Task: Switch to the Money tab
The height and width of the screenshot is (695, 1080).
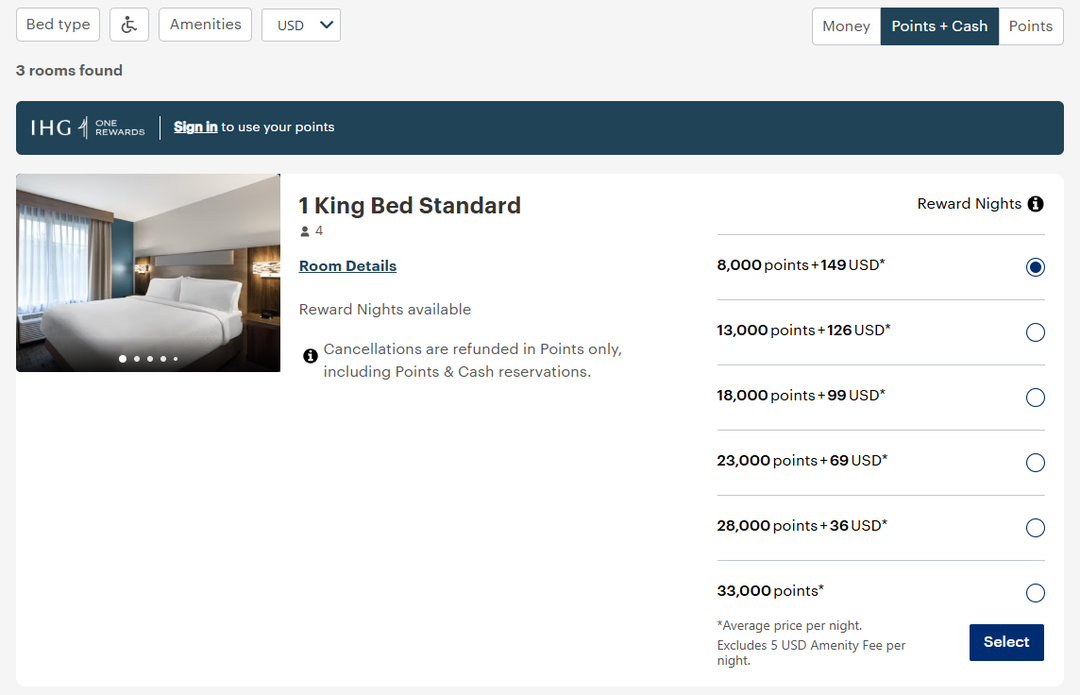Action: pos(846,26)
